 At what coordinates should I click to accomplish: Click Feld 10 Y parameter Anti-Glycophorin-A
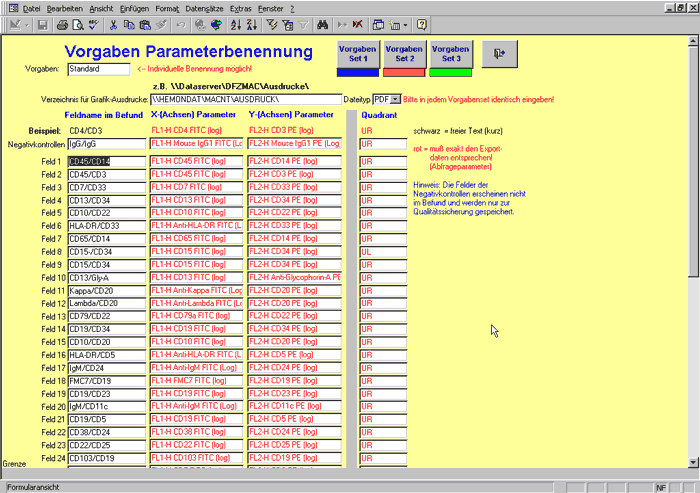point(295,277)
